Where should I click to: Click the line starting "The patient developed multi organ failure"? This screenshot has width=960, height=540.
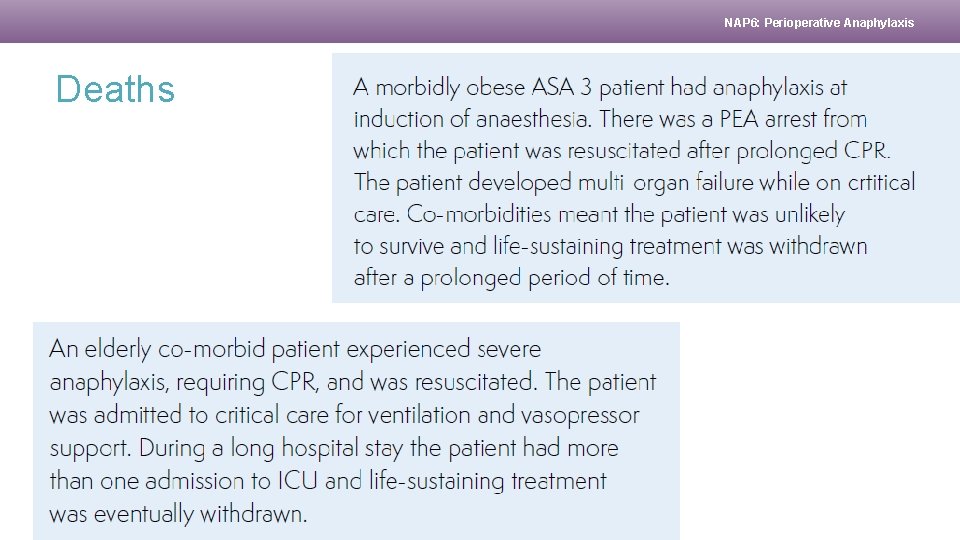pyautogui.click(x=634, y=183)
